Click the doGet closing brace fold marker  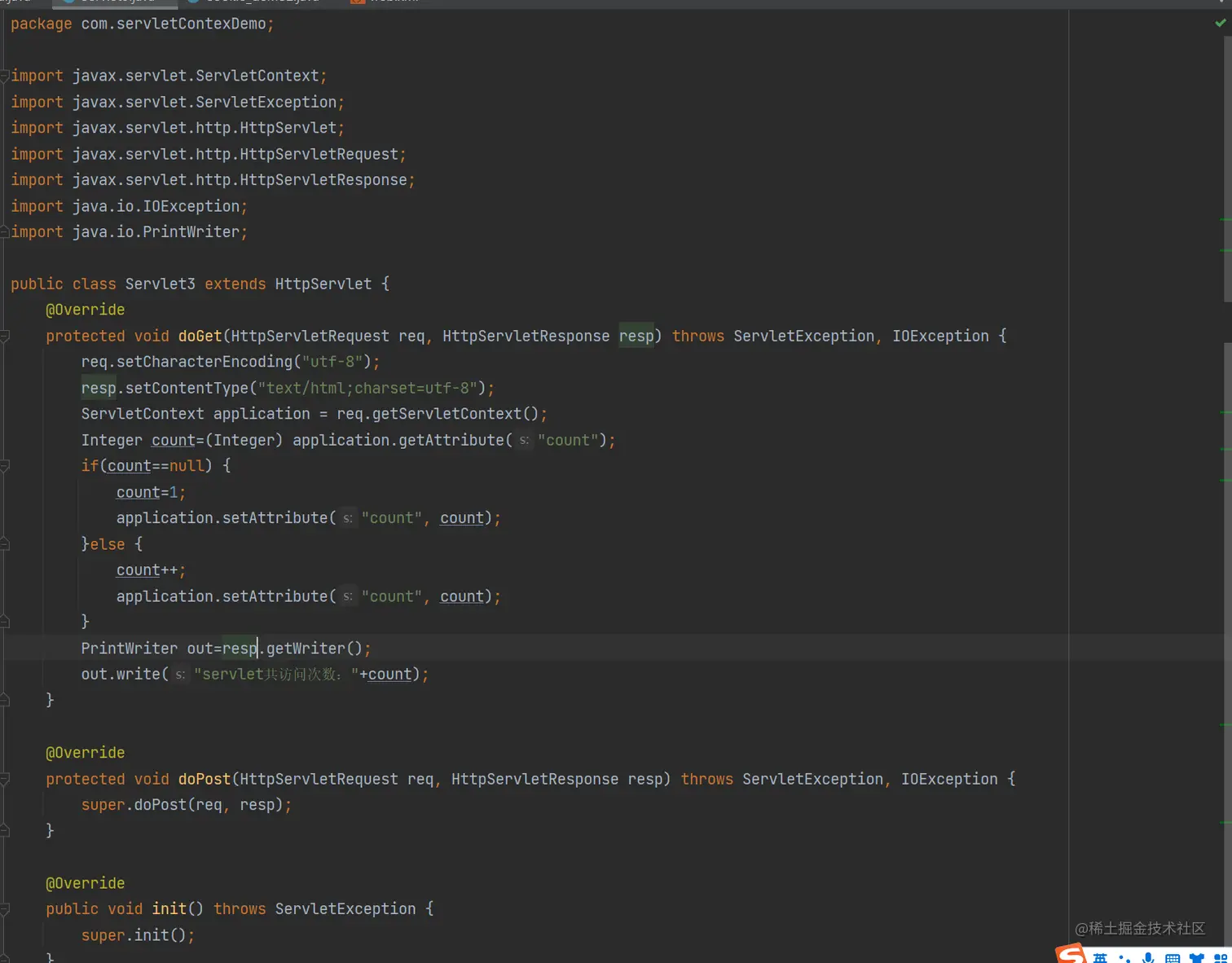5,700
